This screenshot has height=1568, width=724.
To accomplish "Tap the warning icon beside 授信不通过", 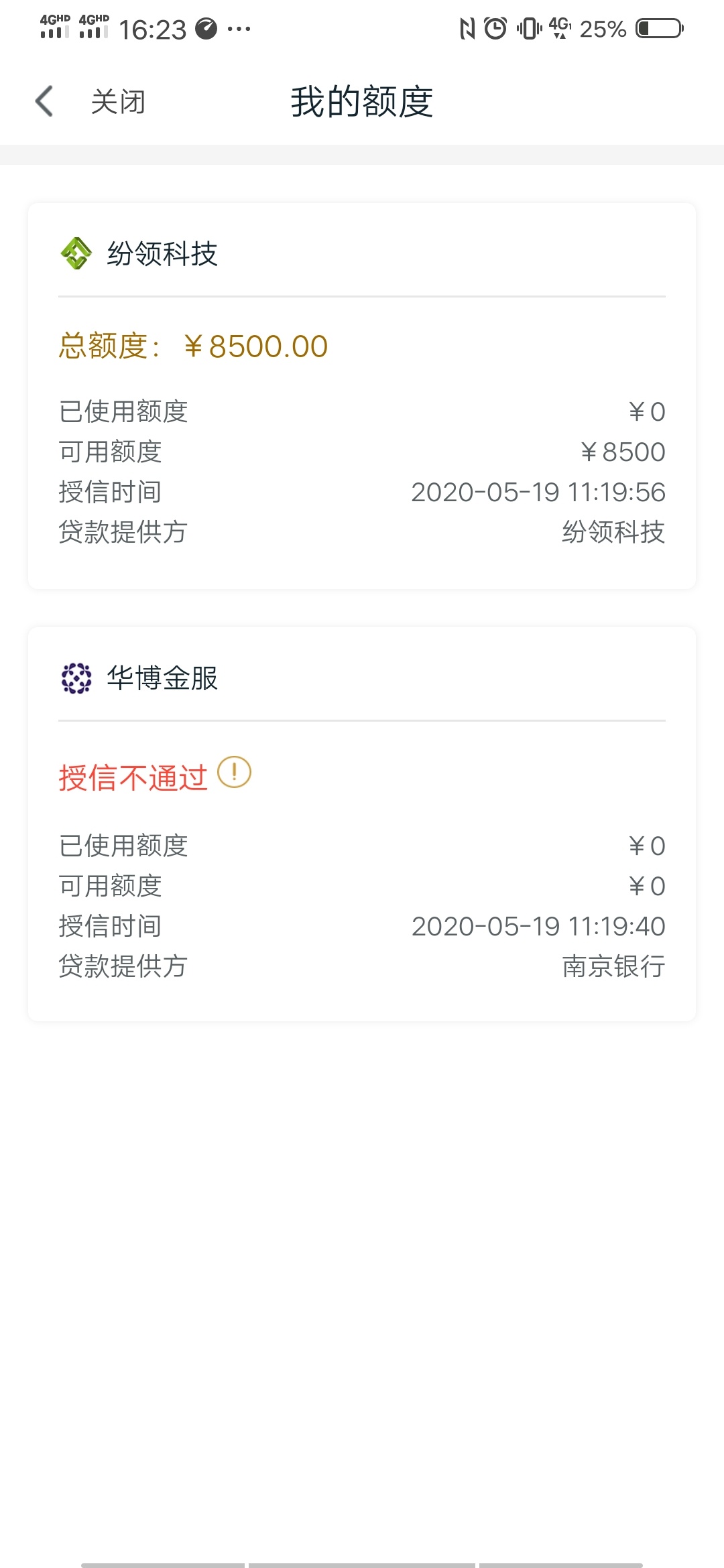I will [234, 773].
